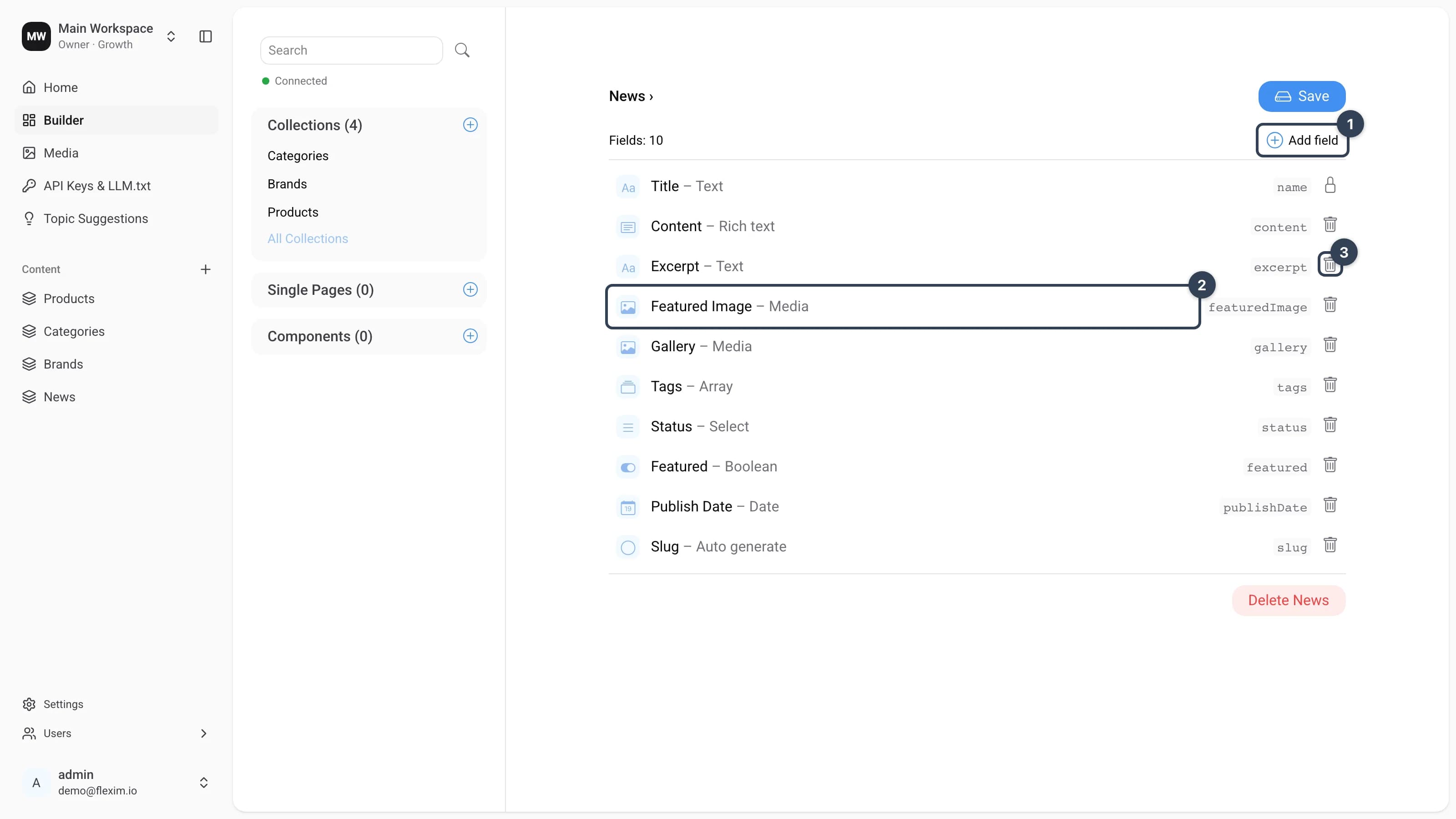Click the Collections (4) heading

315,125
